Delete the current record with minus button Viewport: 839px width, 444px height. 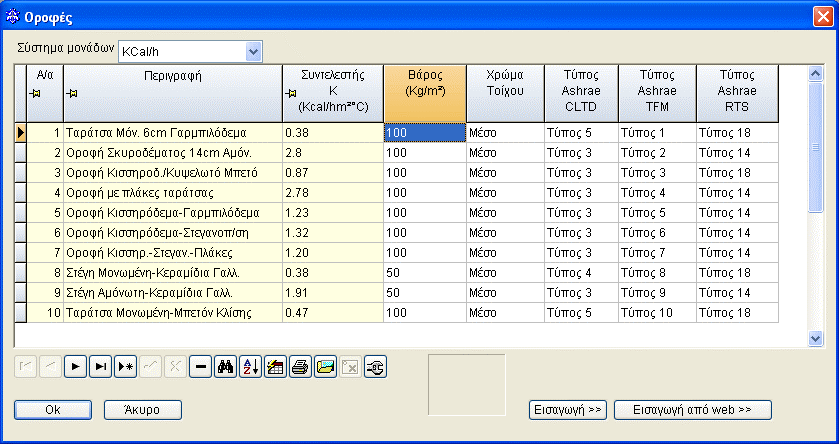[x=201, y=367]
